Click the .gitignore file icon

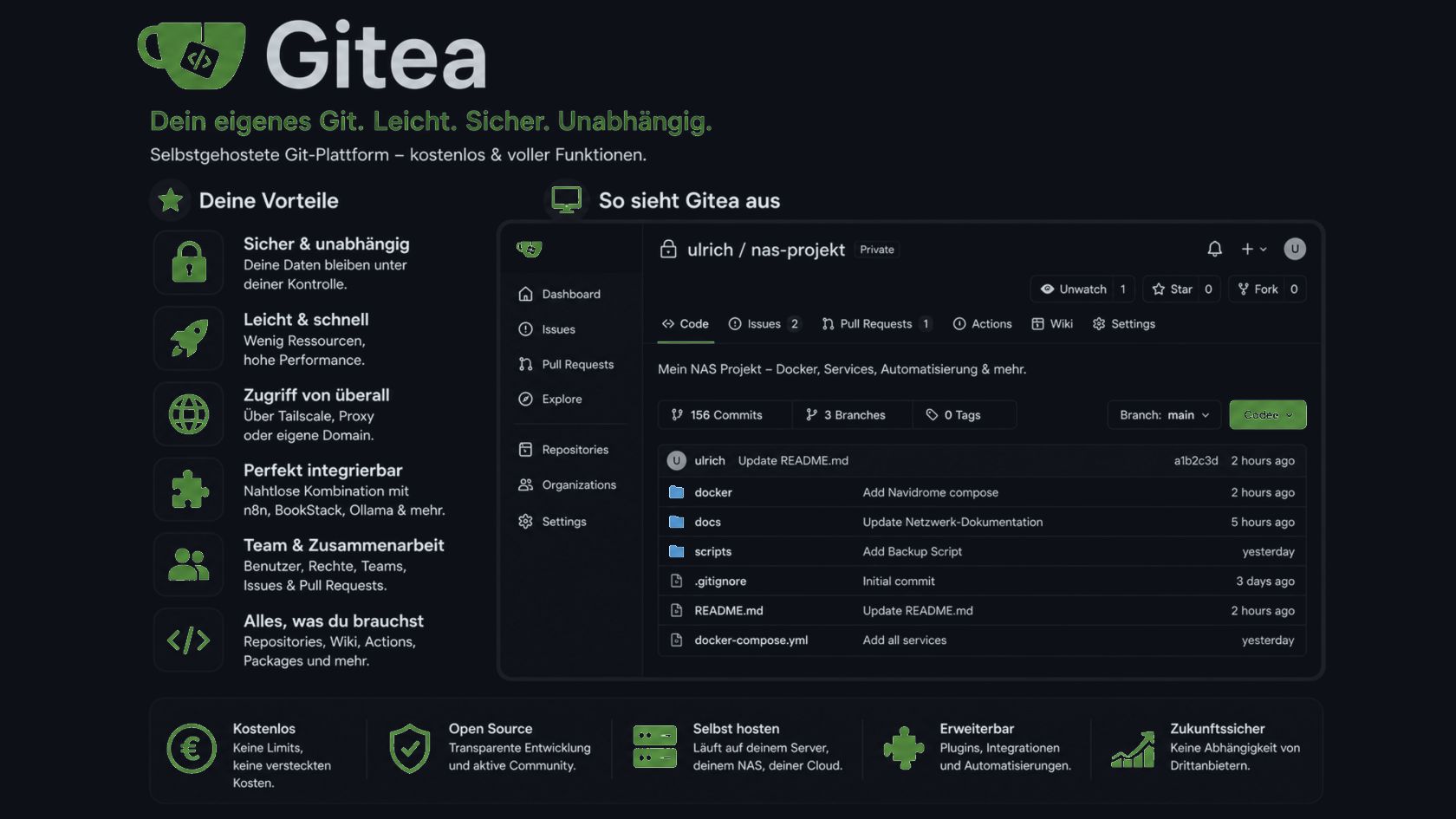point(677,581)
